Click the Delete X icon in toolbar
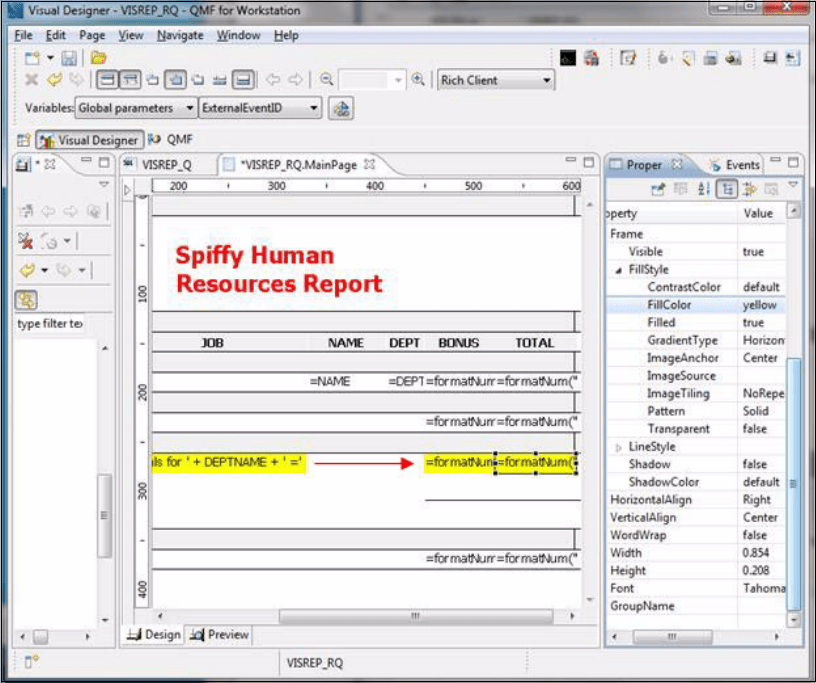The image size is (816, 683). pos(32,80)
